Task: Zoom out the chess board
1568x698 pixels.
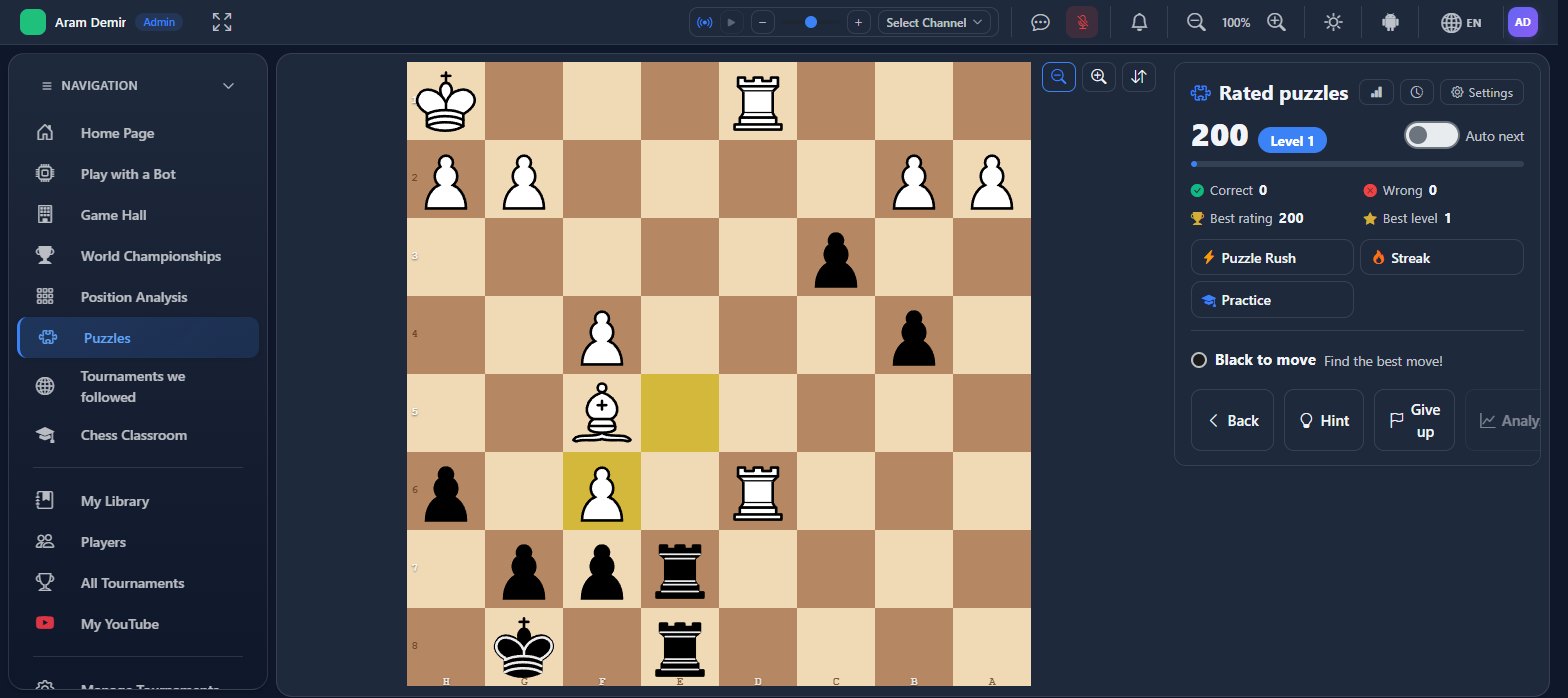Action: tap(1059, 76)
